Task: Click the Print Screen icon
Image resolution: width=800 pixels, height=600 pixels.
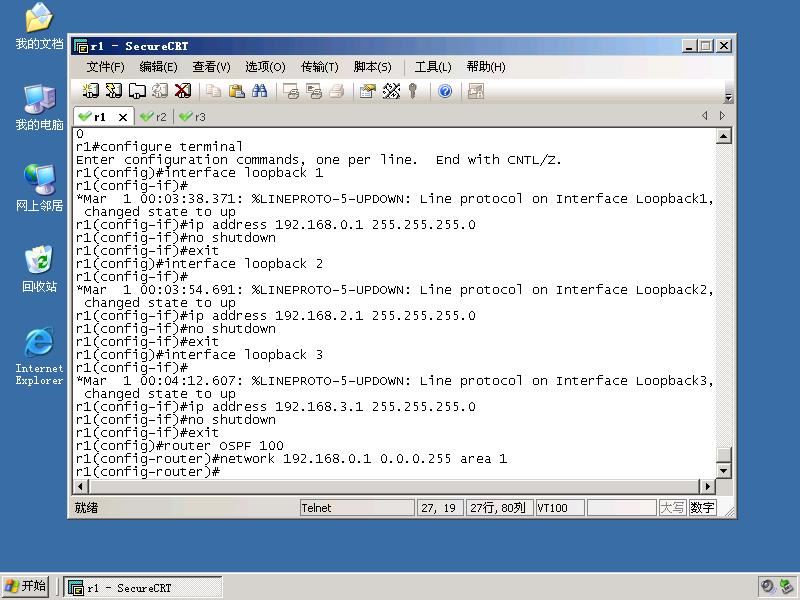Action: tap(291, 91)
